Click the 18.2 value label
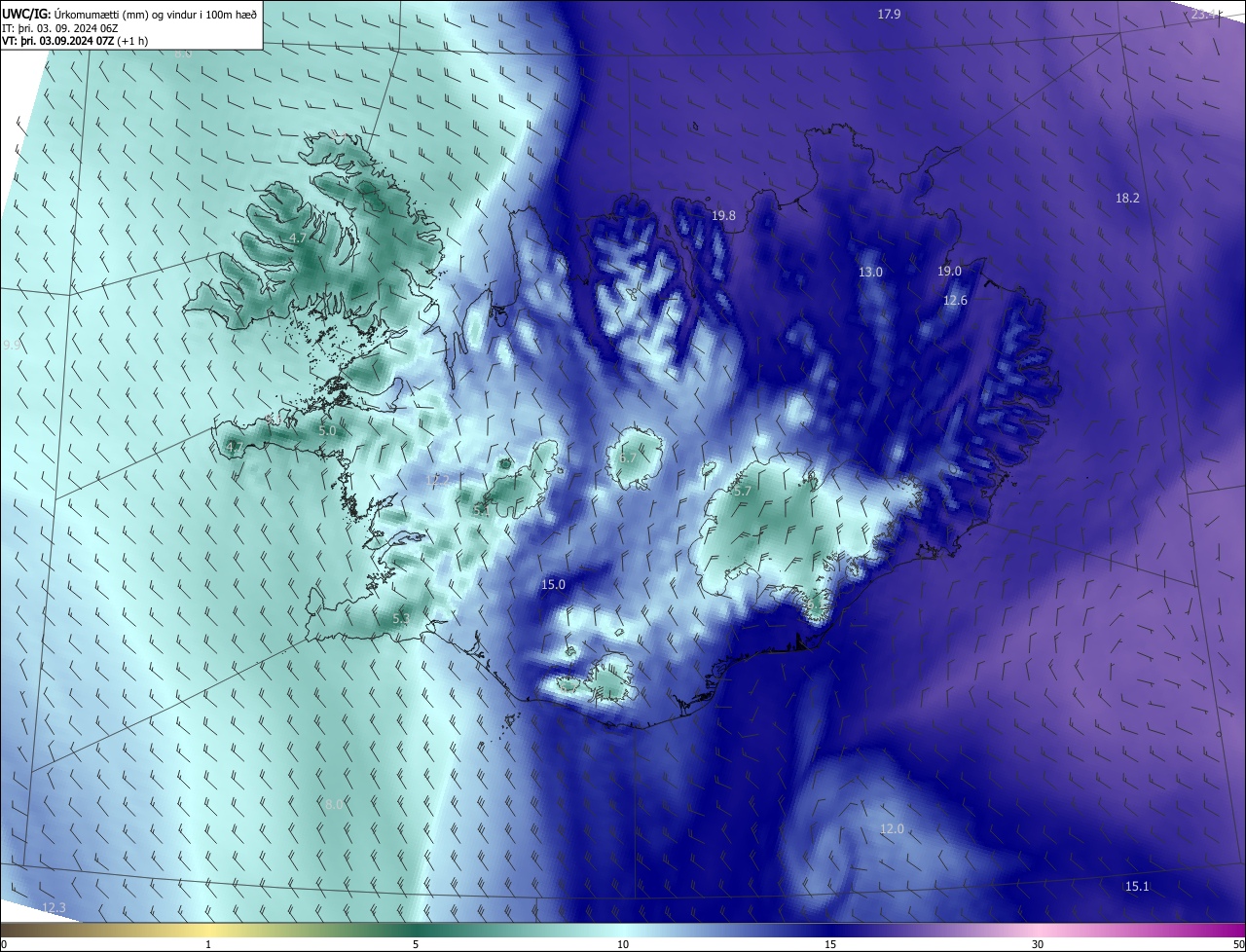This screenshot has height=952, width=1246. click(x=1127, y=198)
